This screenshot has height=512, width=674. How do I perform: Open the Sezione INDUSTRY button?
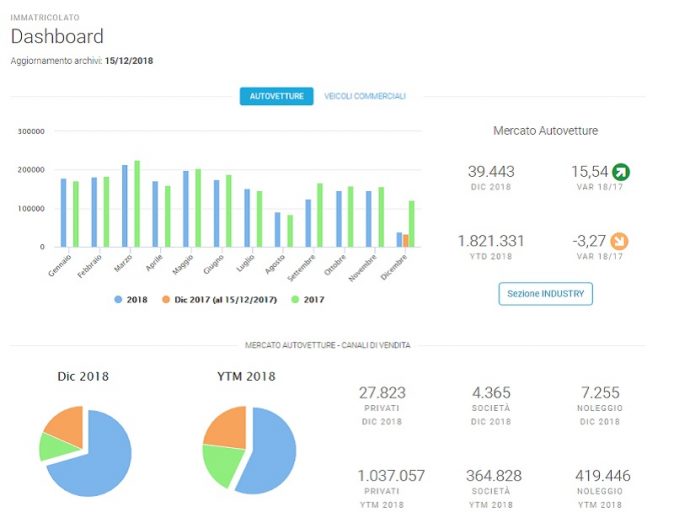[x=545, y=294]
